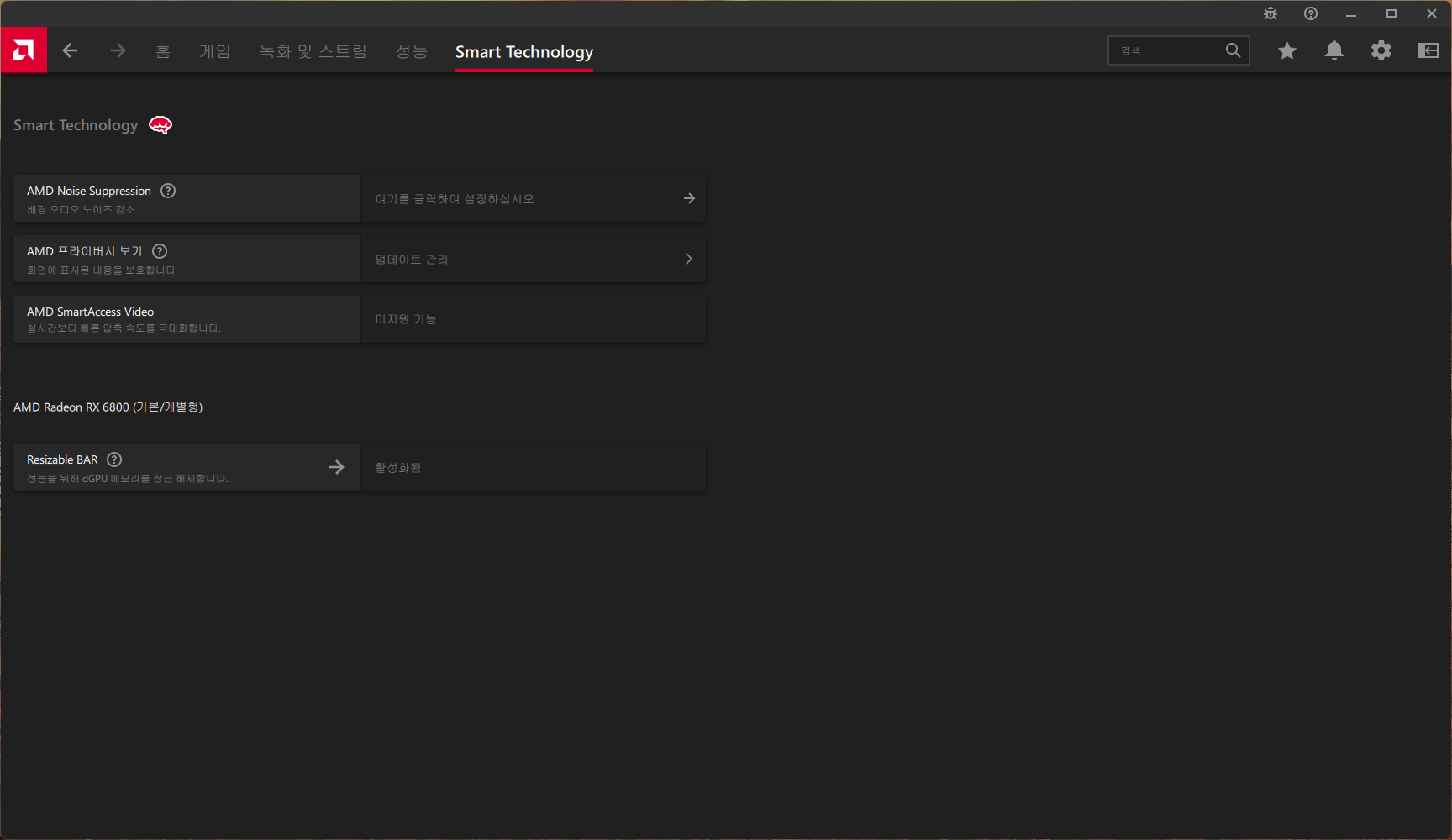Open favorites star icon
Viewport: 1452px width, 840px height.
1286,51
